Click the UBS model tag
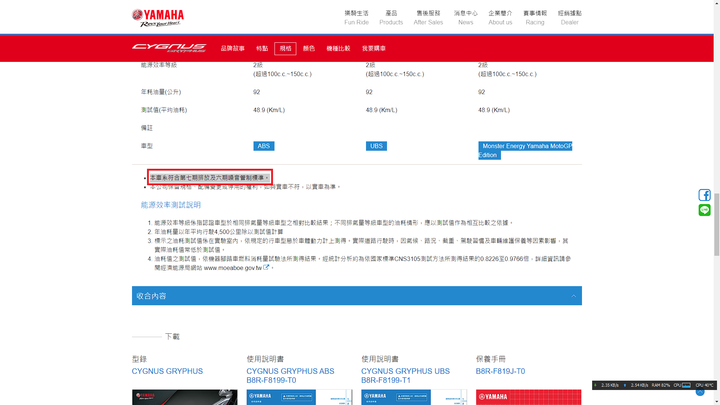 376,146
